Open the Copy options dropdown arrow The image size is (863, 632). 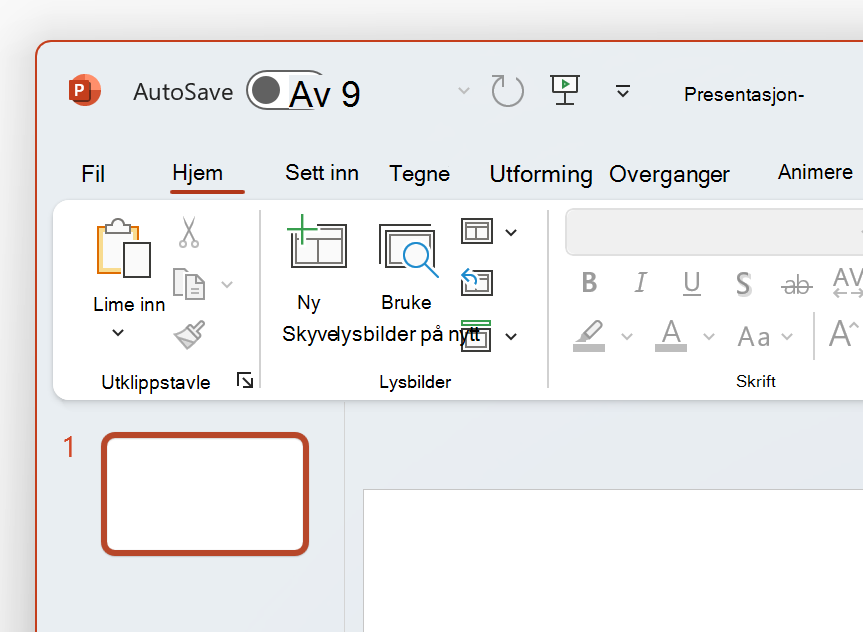pyautogui.click(x=227, y=285)
